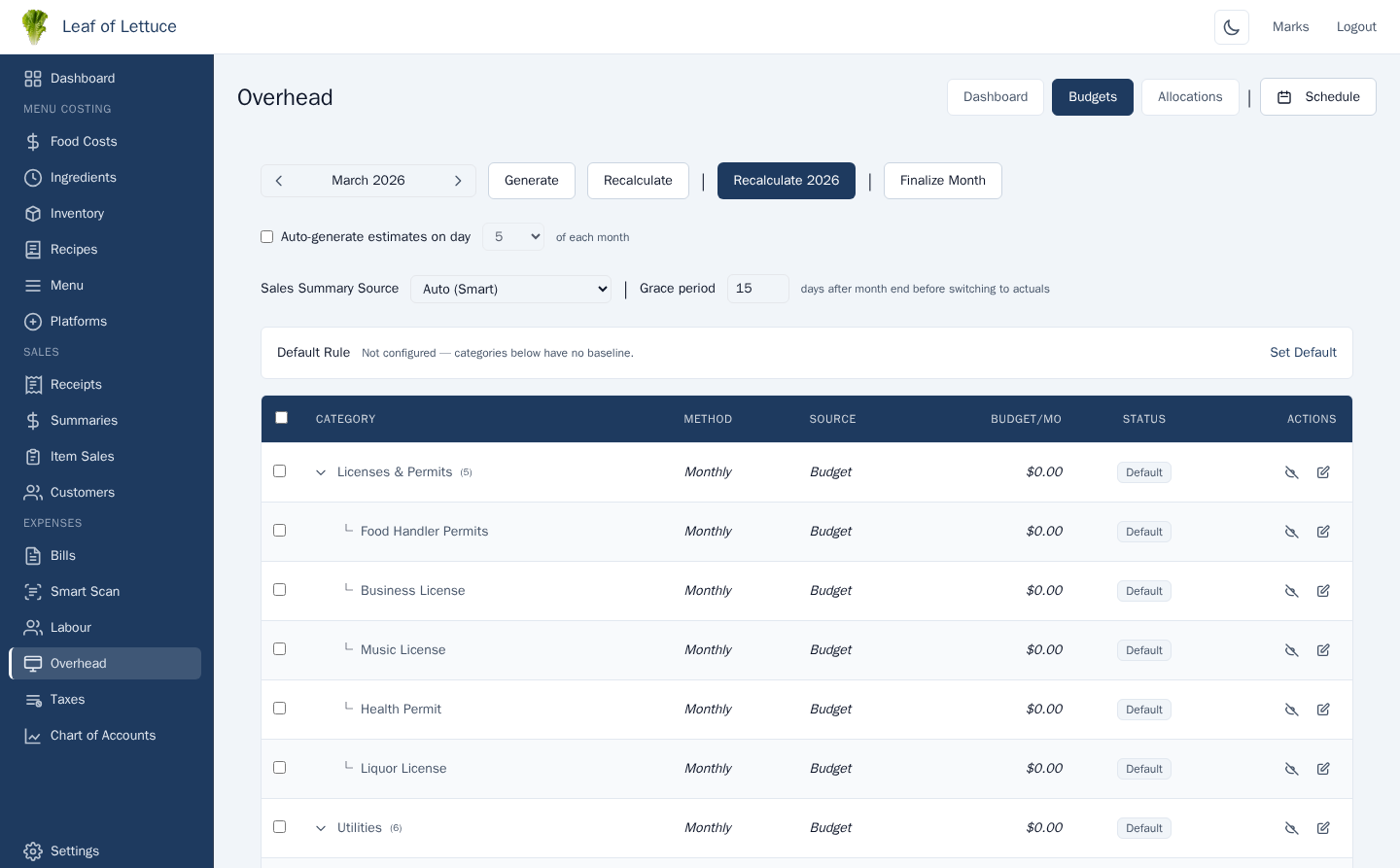Go to next month arrow
Image resolution: width=1400 pixels, height=868 pixels.
(x=458, y=181)
